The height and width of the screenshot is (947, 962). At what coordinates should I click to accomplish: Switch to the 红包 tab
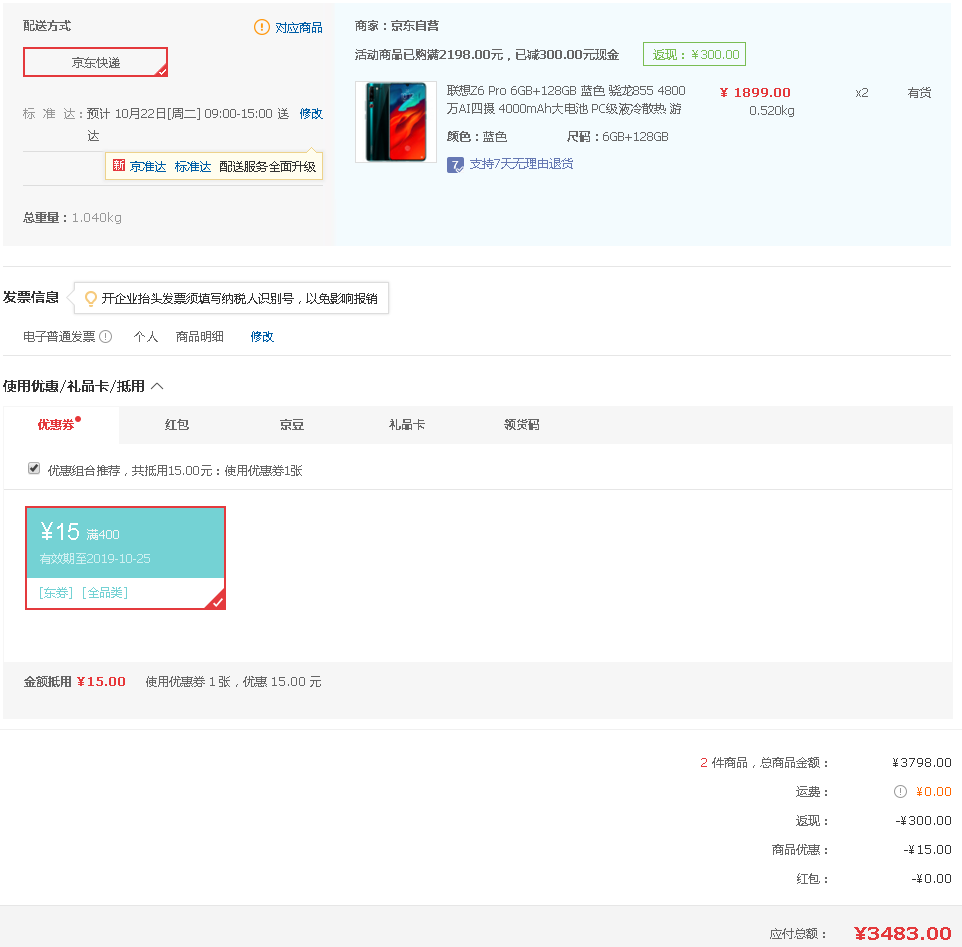177,424
